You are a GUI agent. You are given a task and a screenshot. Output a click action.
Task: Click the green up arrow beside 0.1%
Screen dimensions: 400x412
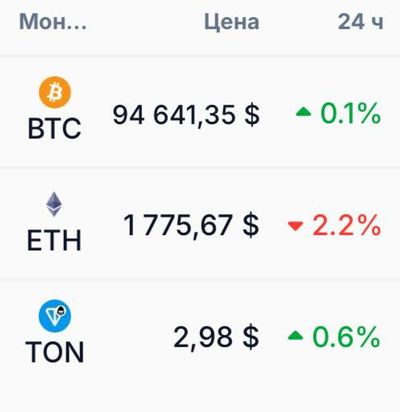[x=303, y=112]
